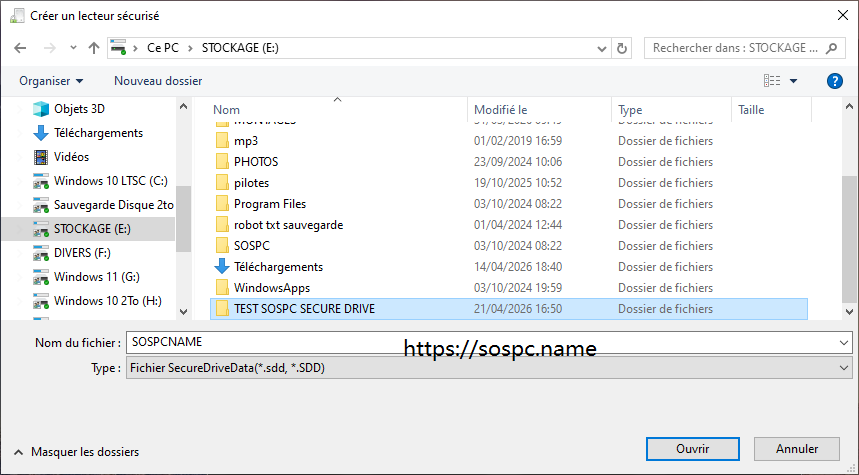Open the Organiser menu
Viewport: 859px width, 475px height.
coord(51,80)
